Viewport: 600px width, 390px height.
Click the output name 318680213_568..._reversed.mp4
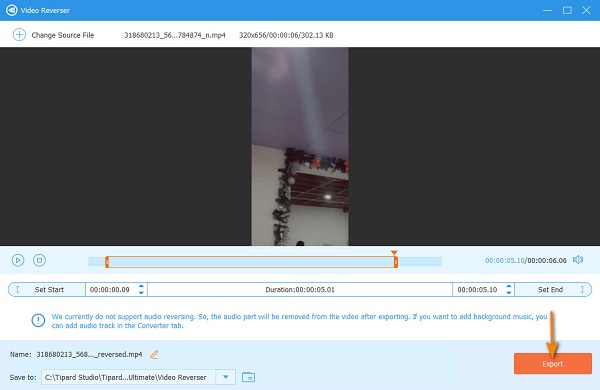pyautogui.click(x=89, y=354)
